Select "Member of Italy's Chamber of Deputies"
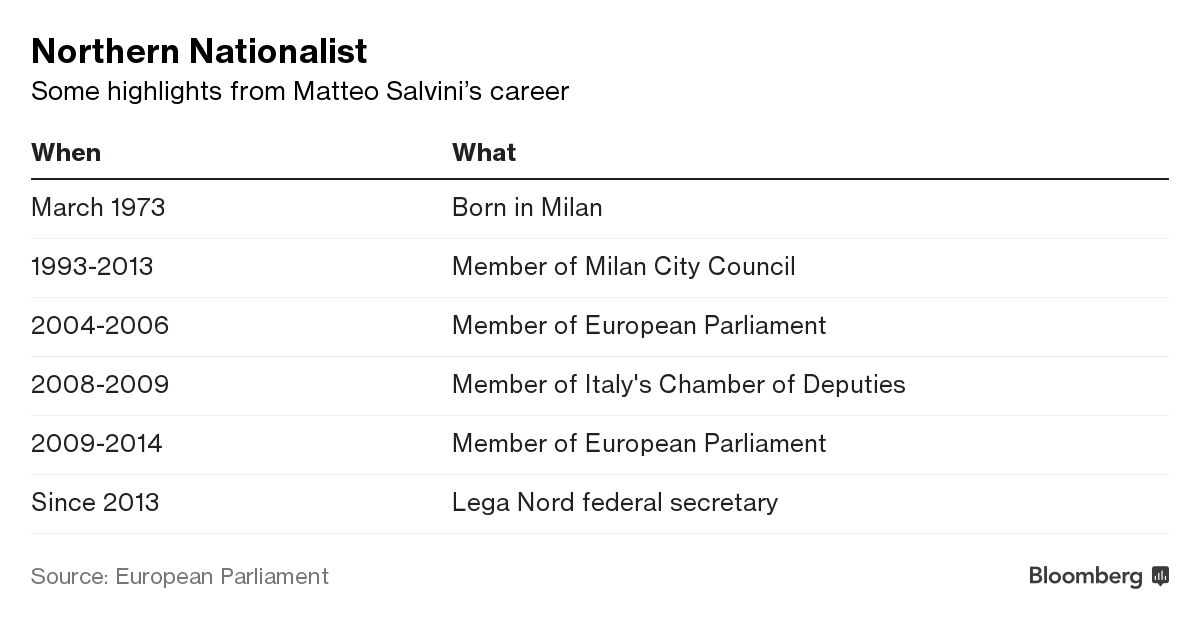Image resolution: width=1200 pixels, height=620 pixels. [678, 384]
